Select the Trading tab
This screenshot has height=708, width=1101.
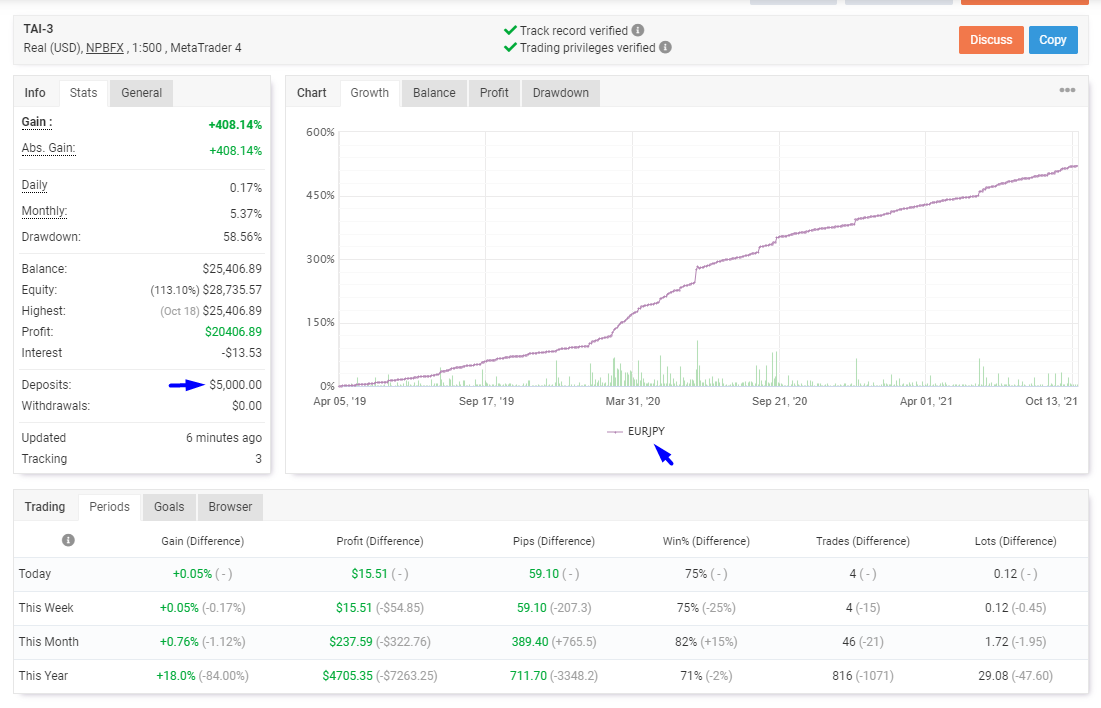(x=45, y=506)
